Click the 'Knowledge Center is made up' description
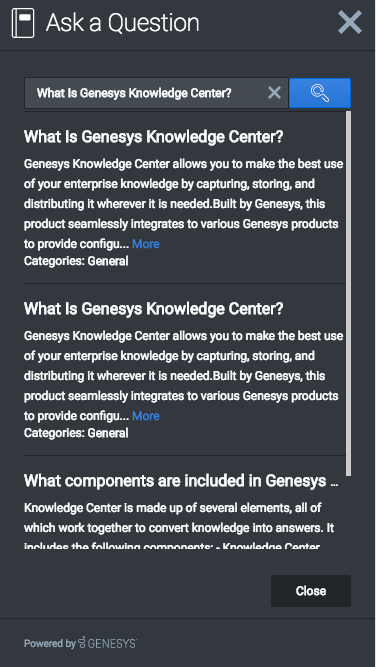The width and height of the screenshot is (376, 667). [x=179, y=527]
